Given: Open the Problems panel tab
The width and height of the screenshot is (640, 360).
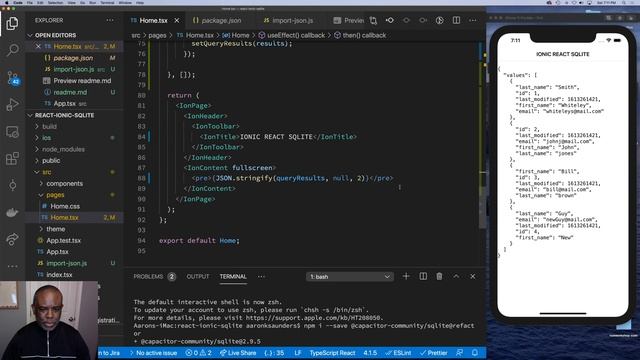Looking at the screenshot, I should [154, 276].
